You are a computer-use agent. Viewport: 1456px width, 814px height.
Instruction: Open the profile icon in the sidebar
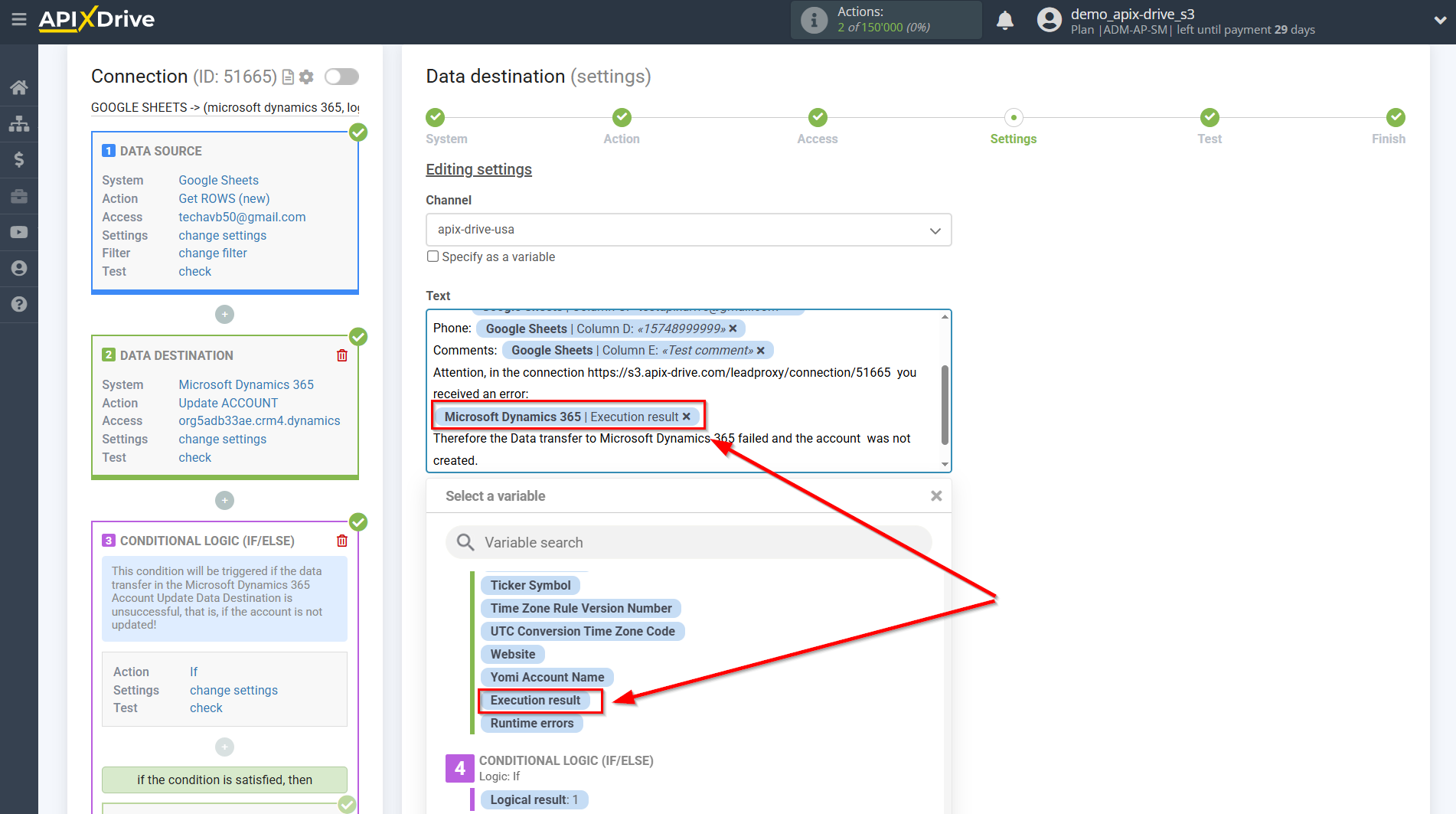click(19, 268)
